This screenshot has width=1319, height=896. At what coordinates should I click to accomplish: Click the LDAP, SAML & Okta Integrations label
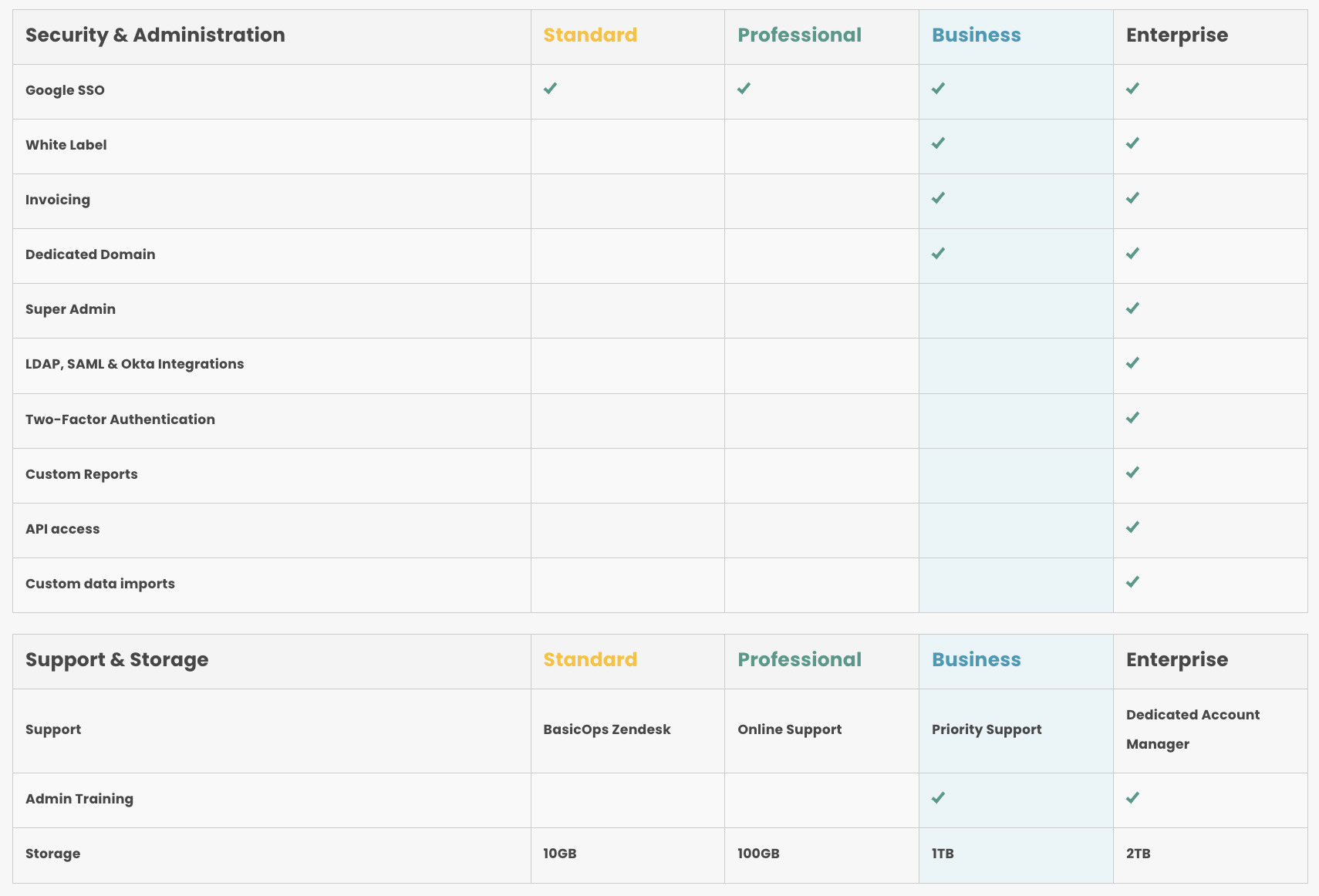pyautogui.click(x=134, y=364)
